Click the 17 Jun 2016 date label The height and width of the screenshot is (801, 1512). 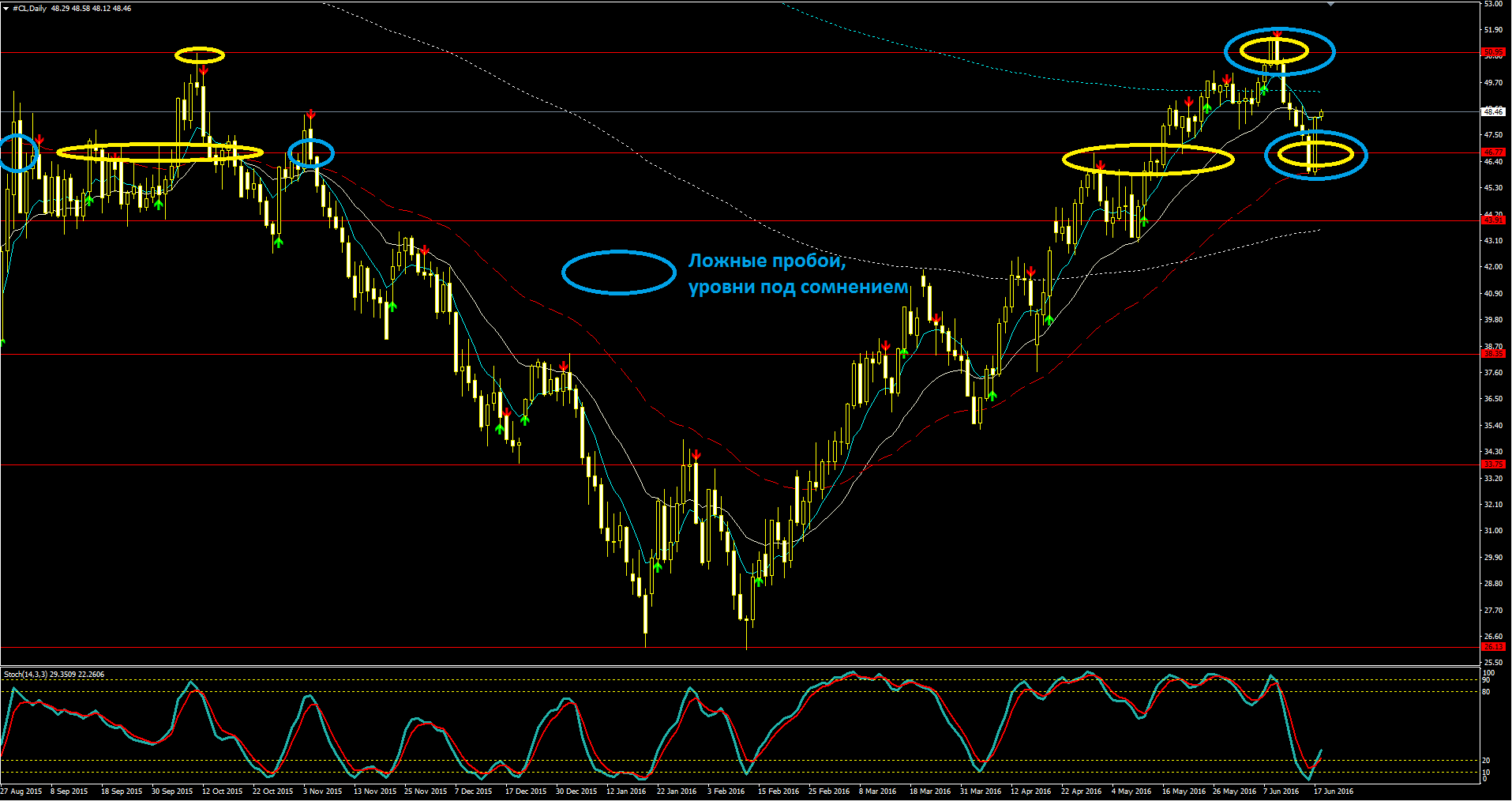coord(1334,792)
